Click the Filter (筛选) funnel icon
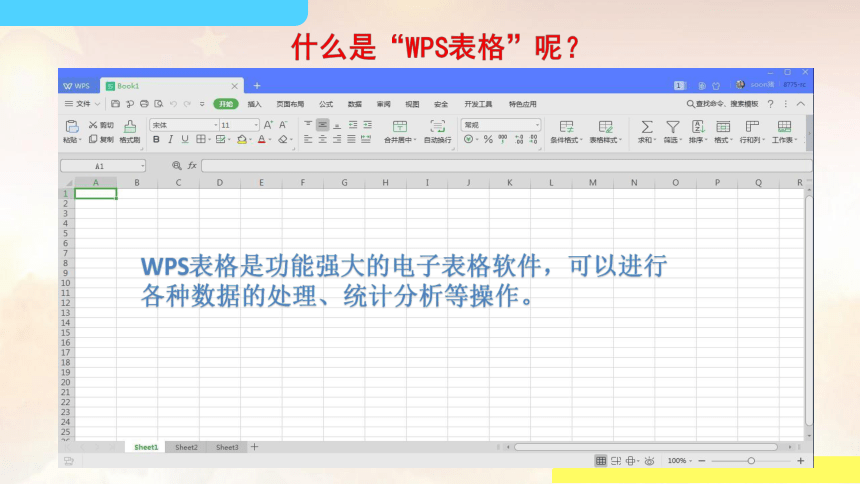 tap(672, 127)
